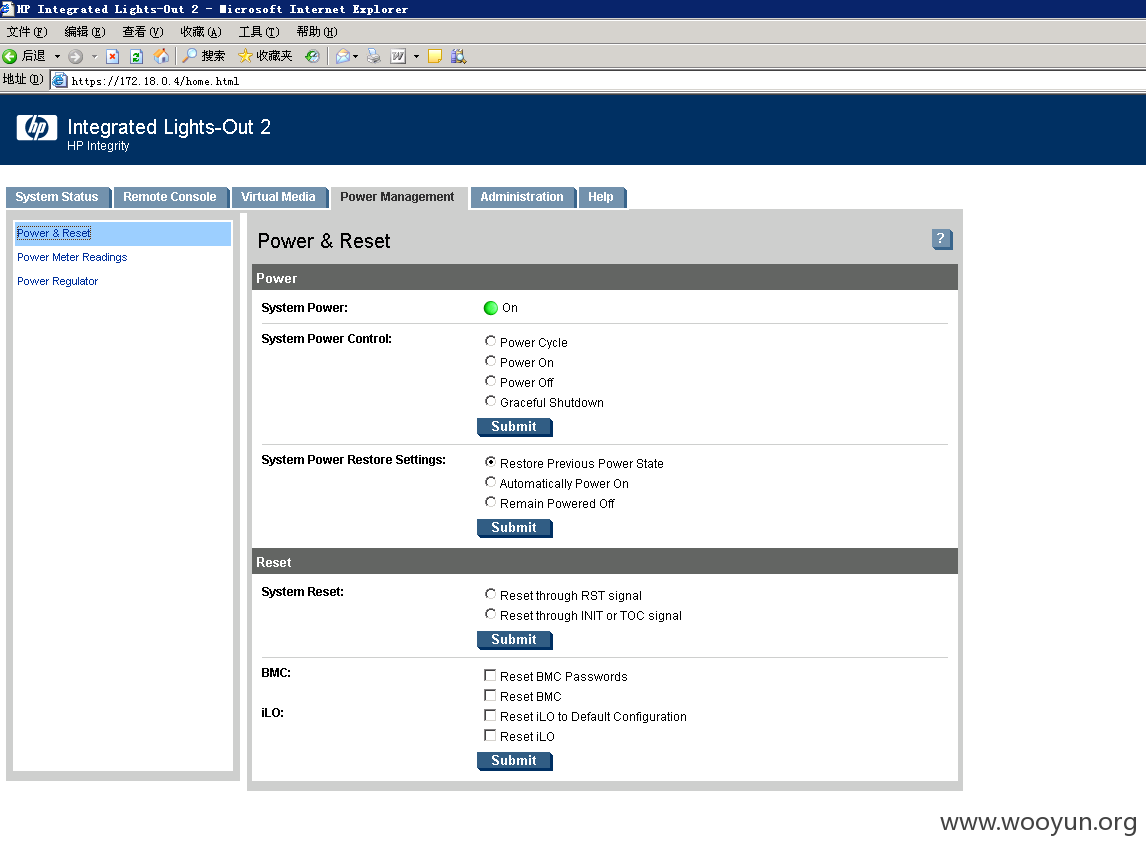The image size is (1146, 851).
Task: Click the Refresh page icon
Action: pyautogui.click(x=136, y=56)
